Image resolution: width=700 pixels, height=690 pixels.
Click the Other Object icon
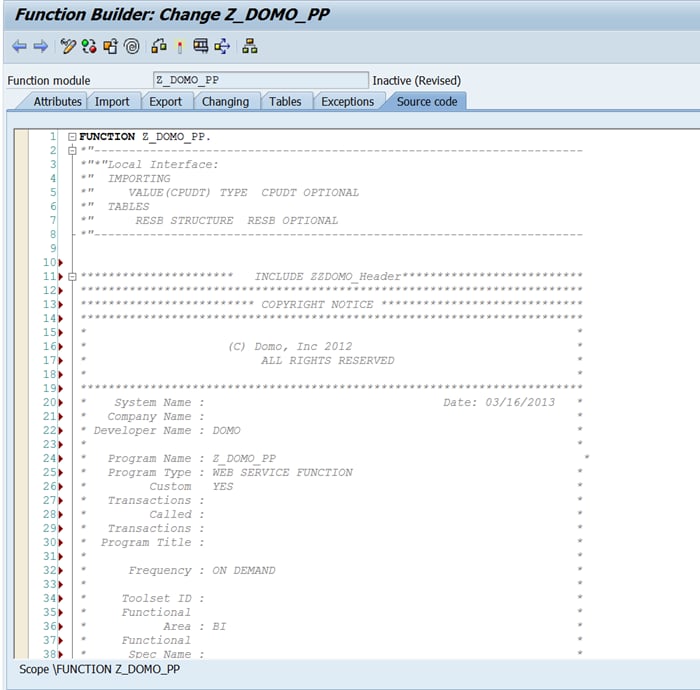(110, 46)
